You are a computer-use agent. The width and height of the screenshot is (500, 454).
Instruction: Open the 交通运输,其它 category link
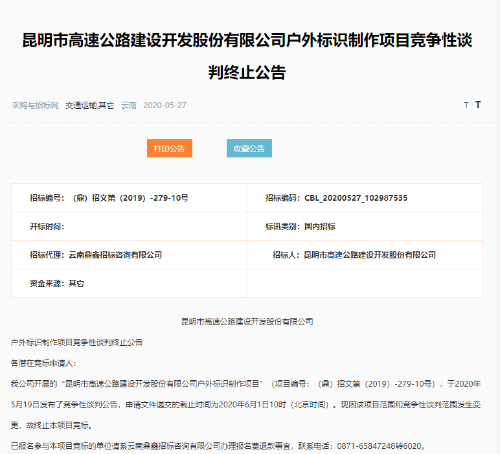click(89, 105)
